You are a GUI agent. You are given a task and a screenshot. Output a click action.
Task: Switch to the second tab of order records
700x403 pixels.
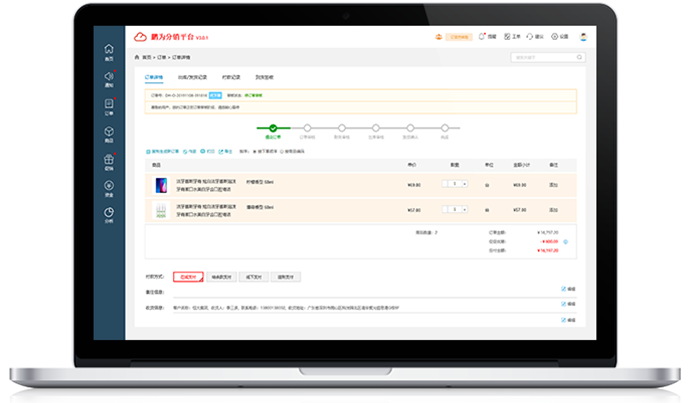(x=192, y=76)
